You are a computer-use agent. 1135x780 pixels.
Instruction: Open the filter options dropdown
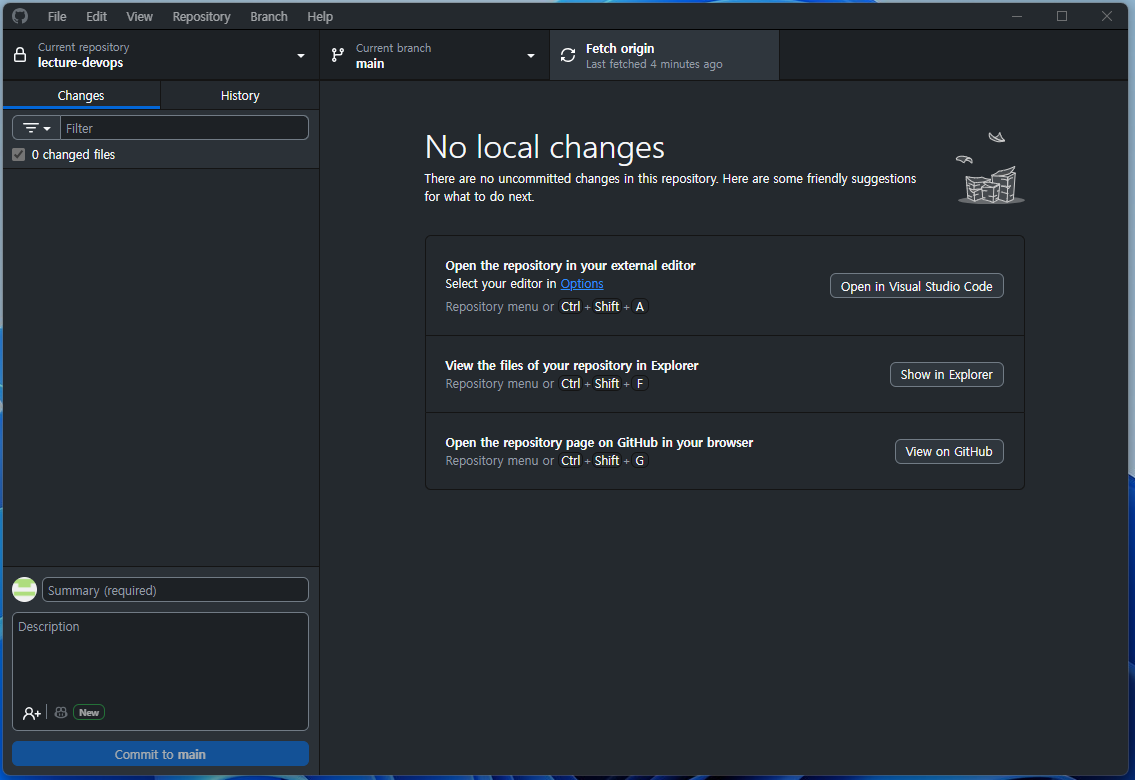point(36,128)
